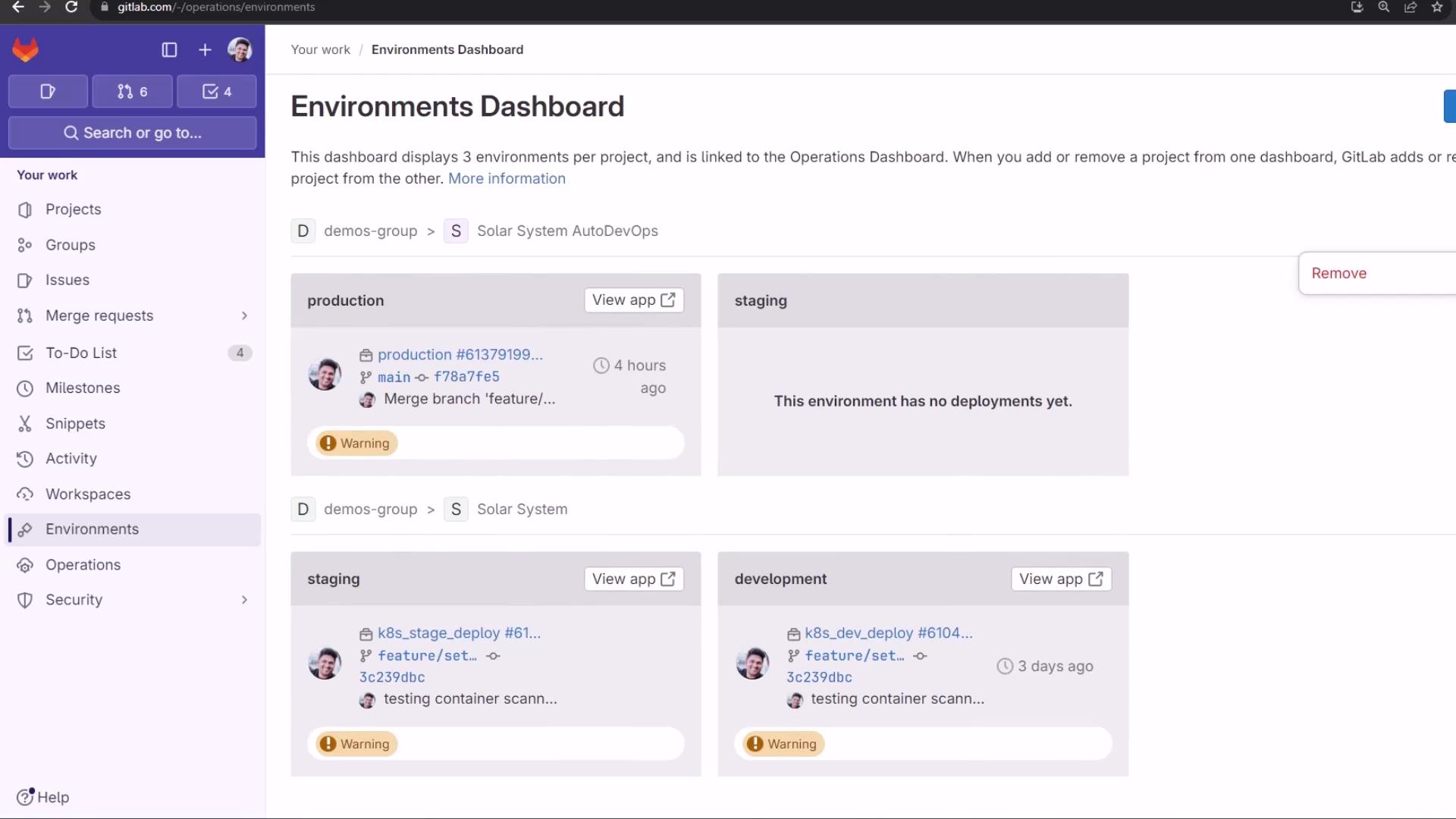Screen dimensions: 1456x819
Task: Click Warning badge on production card
Action: click(x=356, y=444)
